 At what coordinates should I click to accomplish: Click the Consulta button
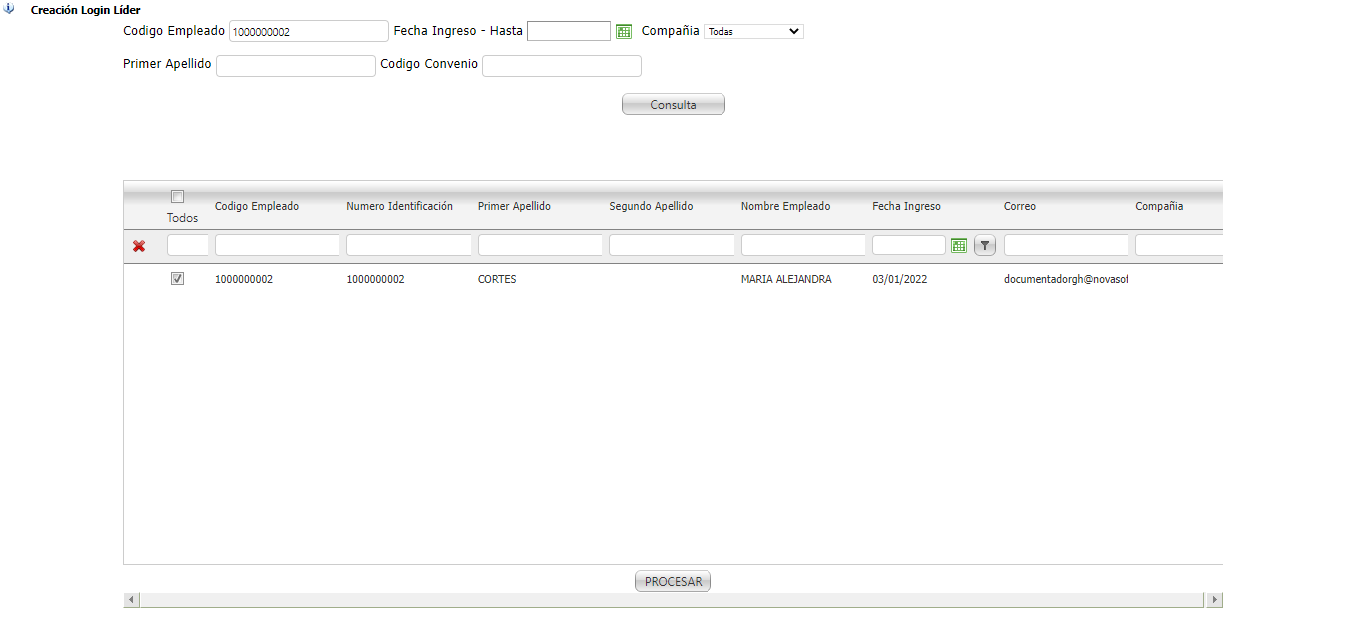pyautogui.click(x=673, y=104)
